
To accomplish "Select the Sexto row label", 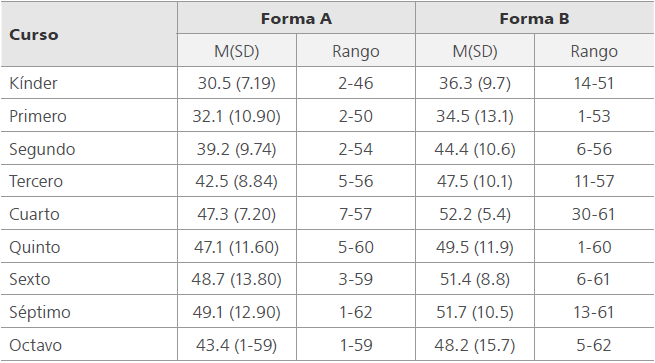I will tap(30, 279).
